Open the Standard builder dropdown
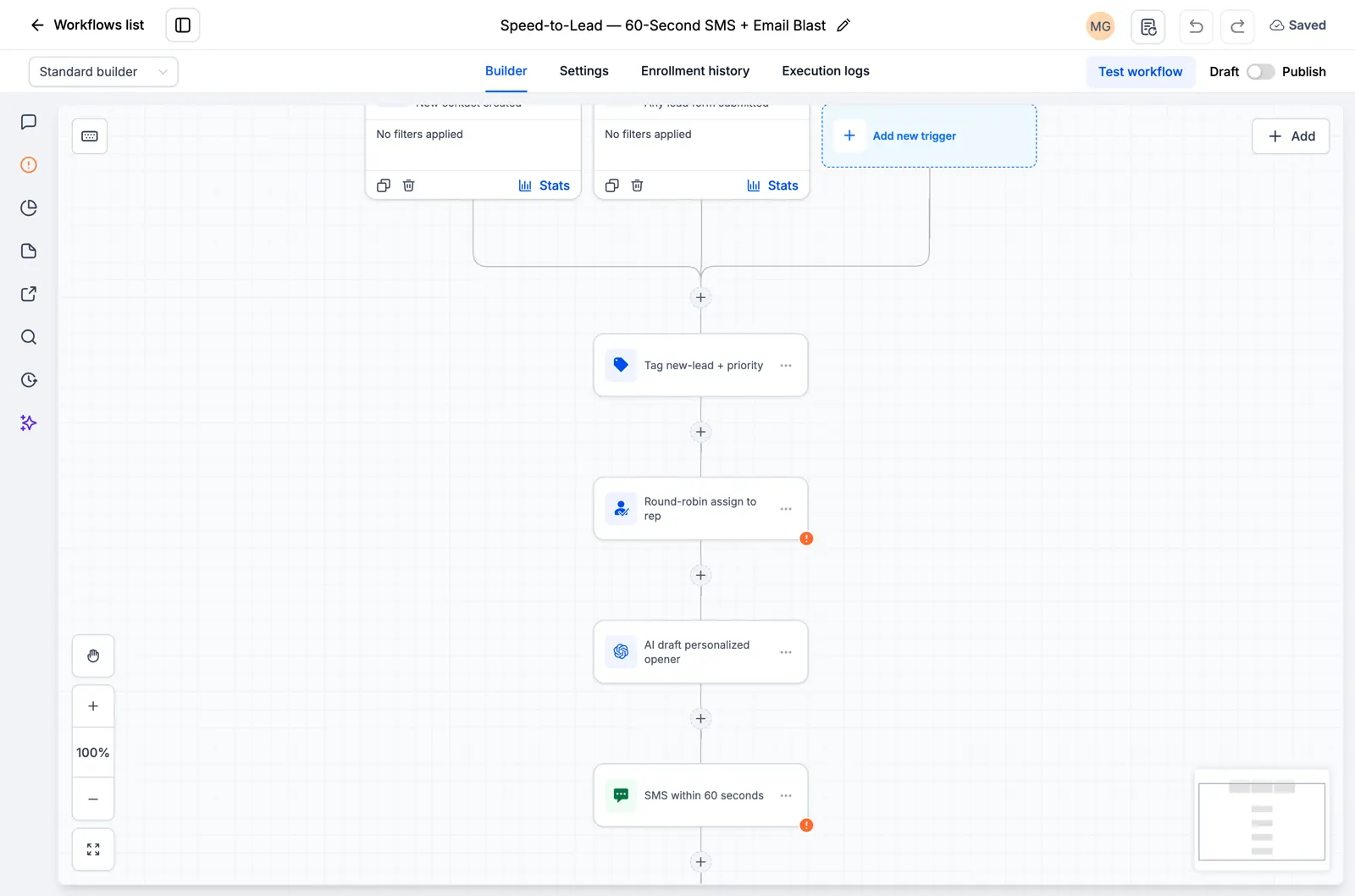Viewport: 1355px width, 896px height. pos(103,72)
